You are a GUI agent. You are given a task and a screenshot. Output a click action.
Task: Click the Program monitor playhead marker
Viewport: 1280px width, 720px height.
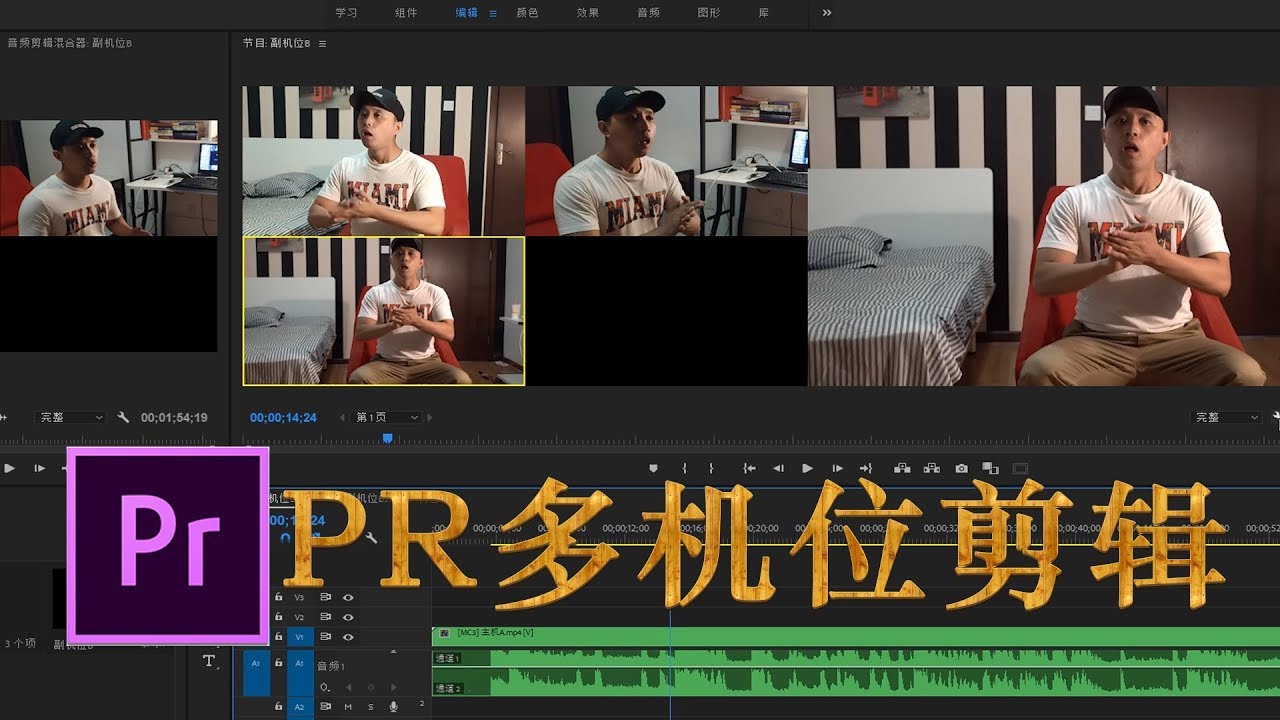pos(388,438)
